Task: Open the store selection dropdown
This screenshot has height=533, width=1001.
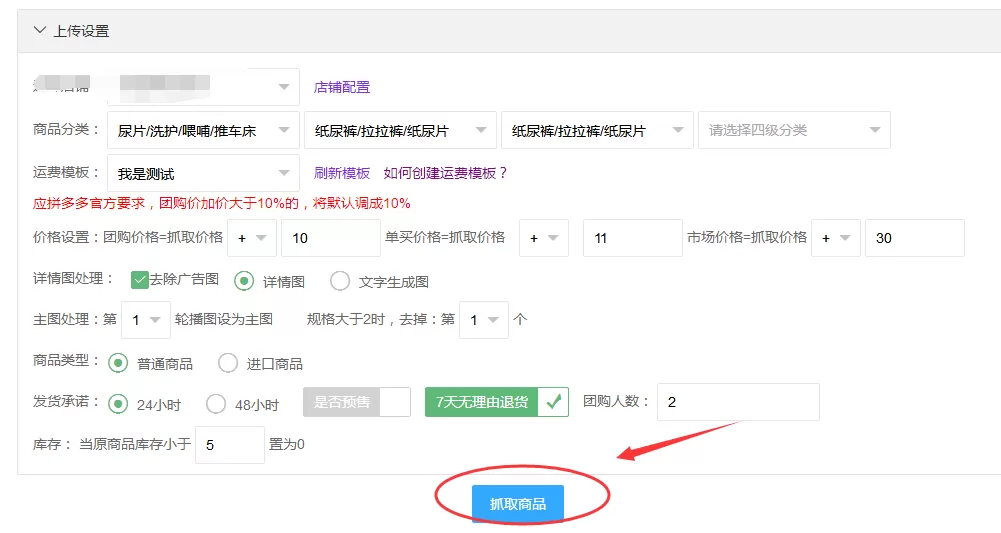Action: [x=203, y=87]
